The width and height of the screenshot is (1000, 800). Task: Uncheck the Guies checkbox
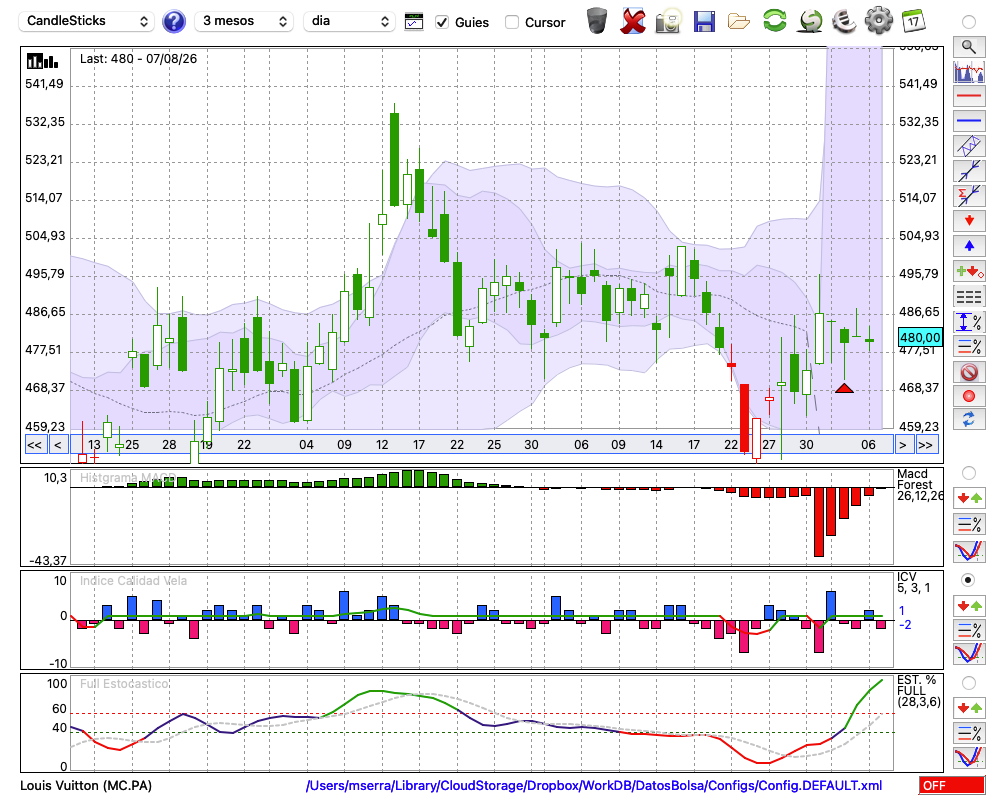(x=441, y=22)
